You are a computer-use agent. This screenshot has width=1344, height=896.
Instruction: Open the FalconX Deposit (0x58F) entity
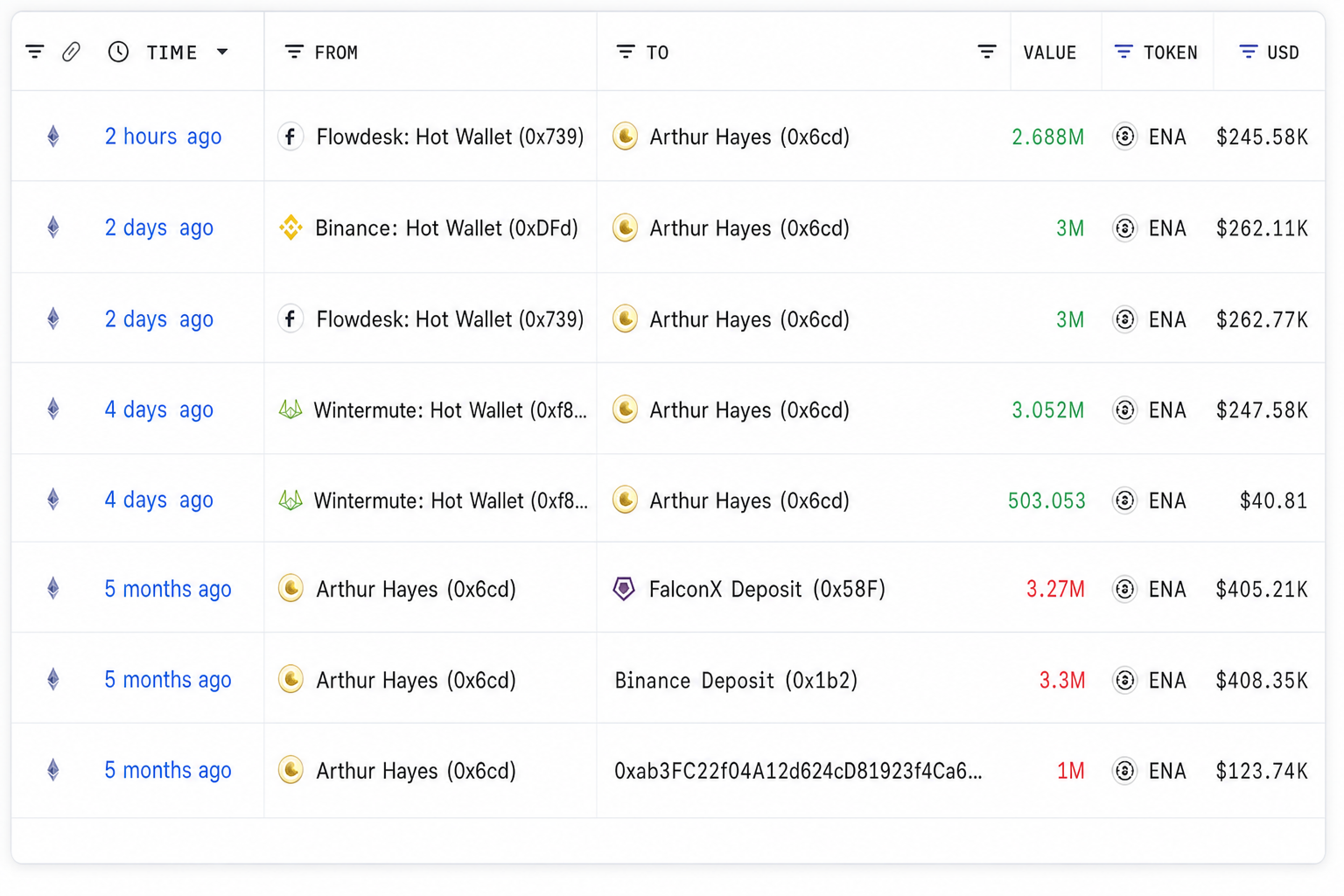[x=767, y=589]
